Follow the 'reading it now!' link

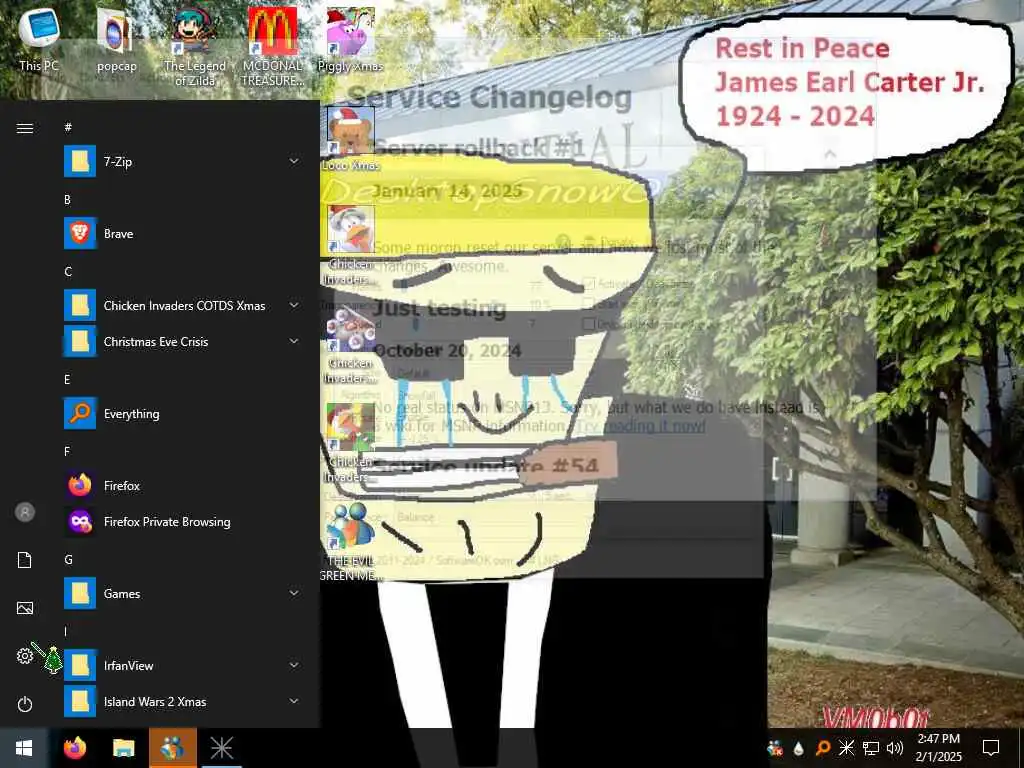654,426
